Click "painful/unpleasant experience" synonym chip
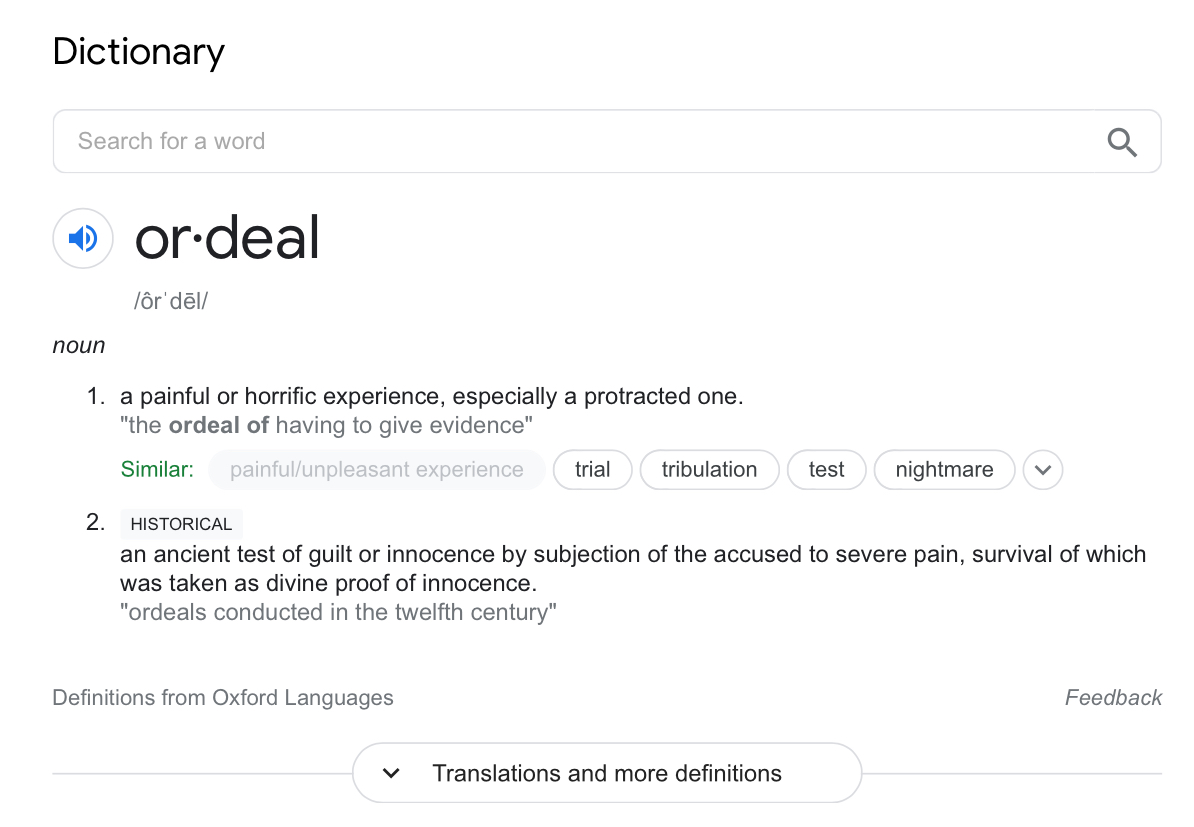The image size is (1194, 827). click(x=376, y=470)
